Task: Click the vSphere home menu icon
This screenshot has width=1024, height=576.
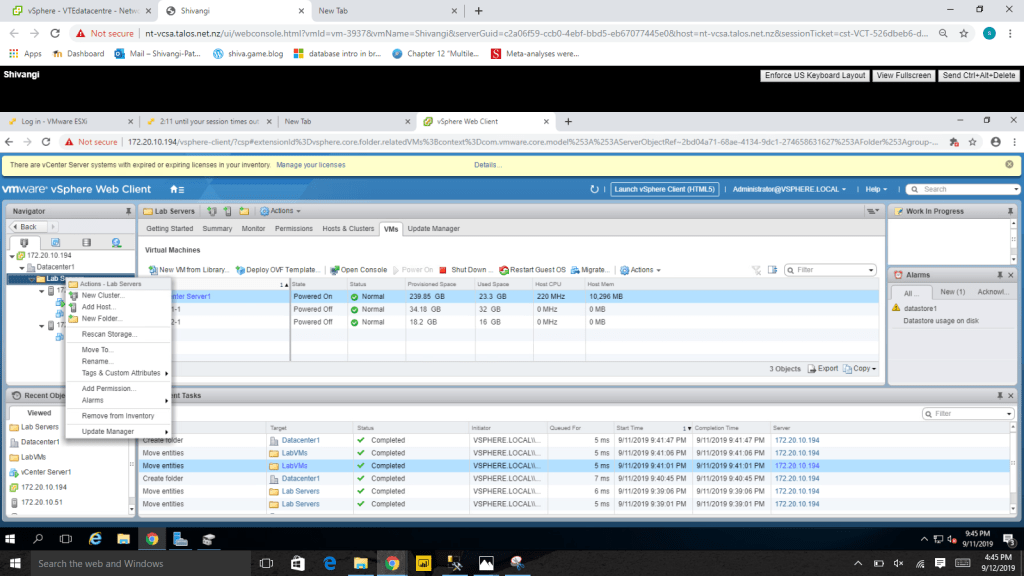Action: pos(177,189)
